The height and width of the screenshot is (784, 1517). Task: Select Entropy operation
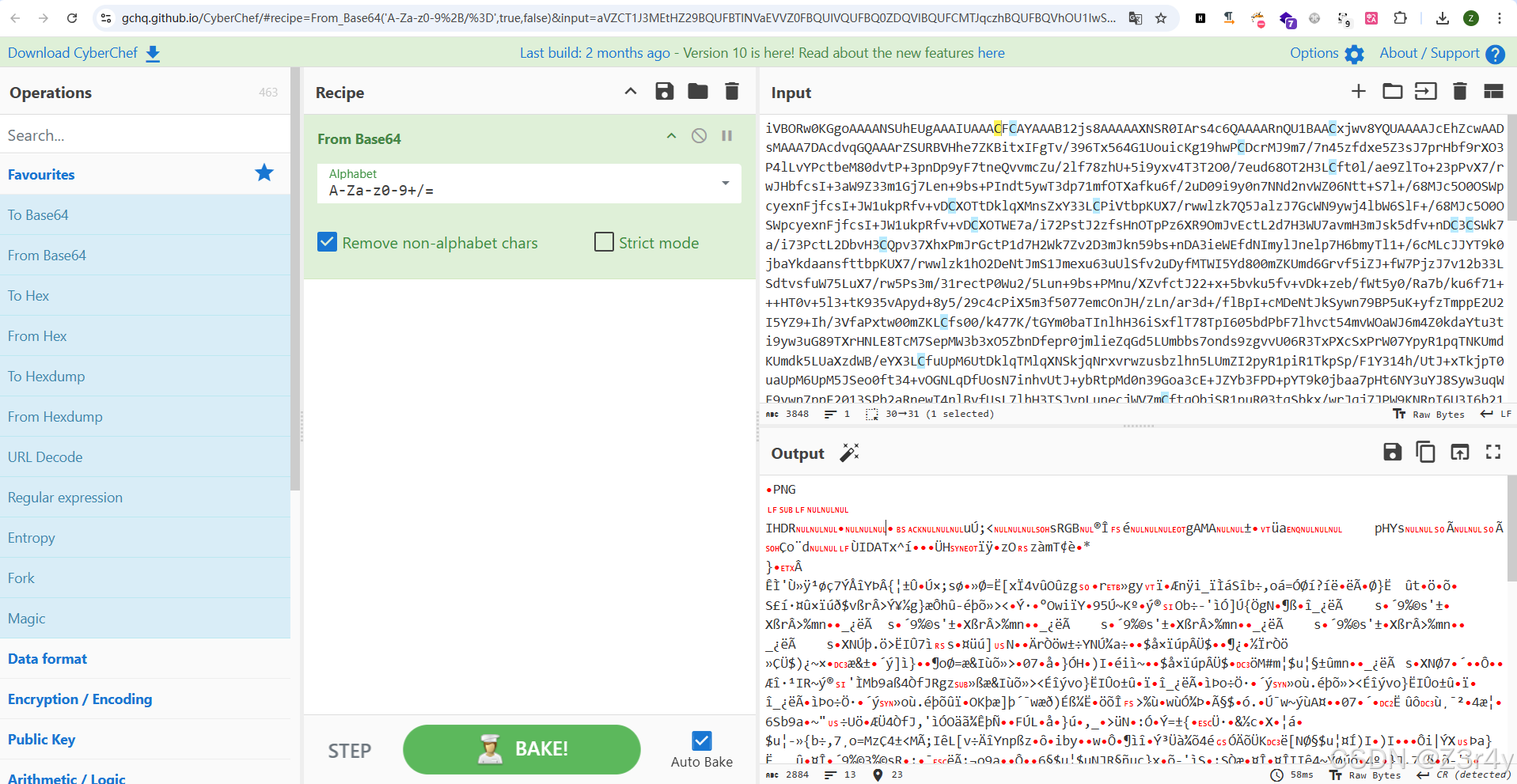[x=145, y=537]
